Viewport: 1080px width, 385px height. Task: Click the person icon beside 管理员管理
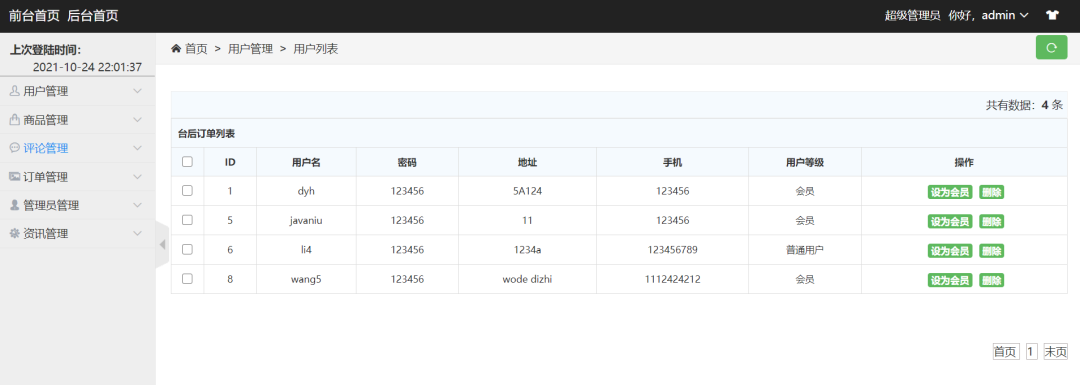[14, 205]
